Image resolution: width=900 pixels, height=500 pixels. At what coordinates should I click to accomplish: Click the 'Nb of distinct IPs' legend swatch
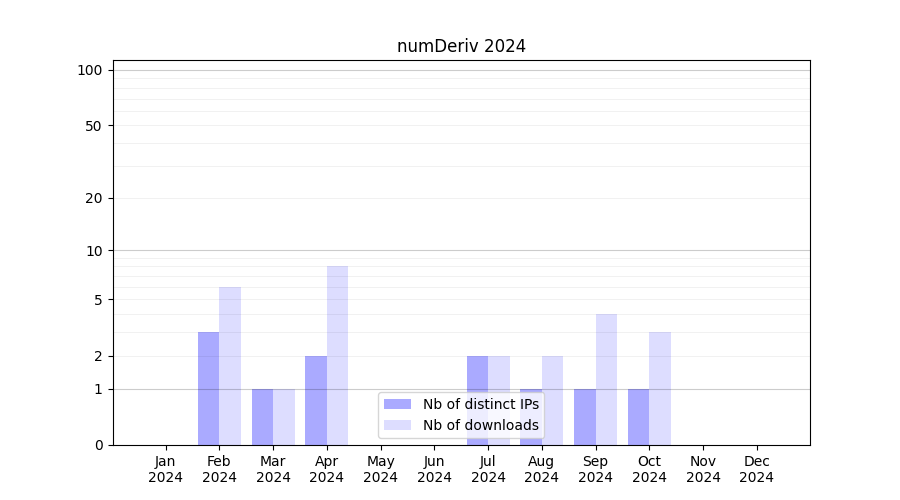click(397, 404)
